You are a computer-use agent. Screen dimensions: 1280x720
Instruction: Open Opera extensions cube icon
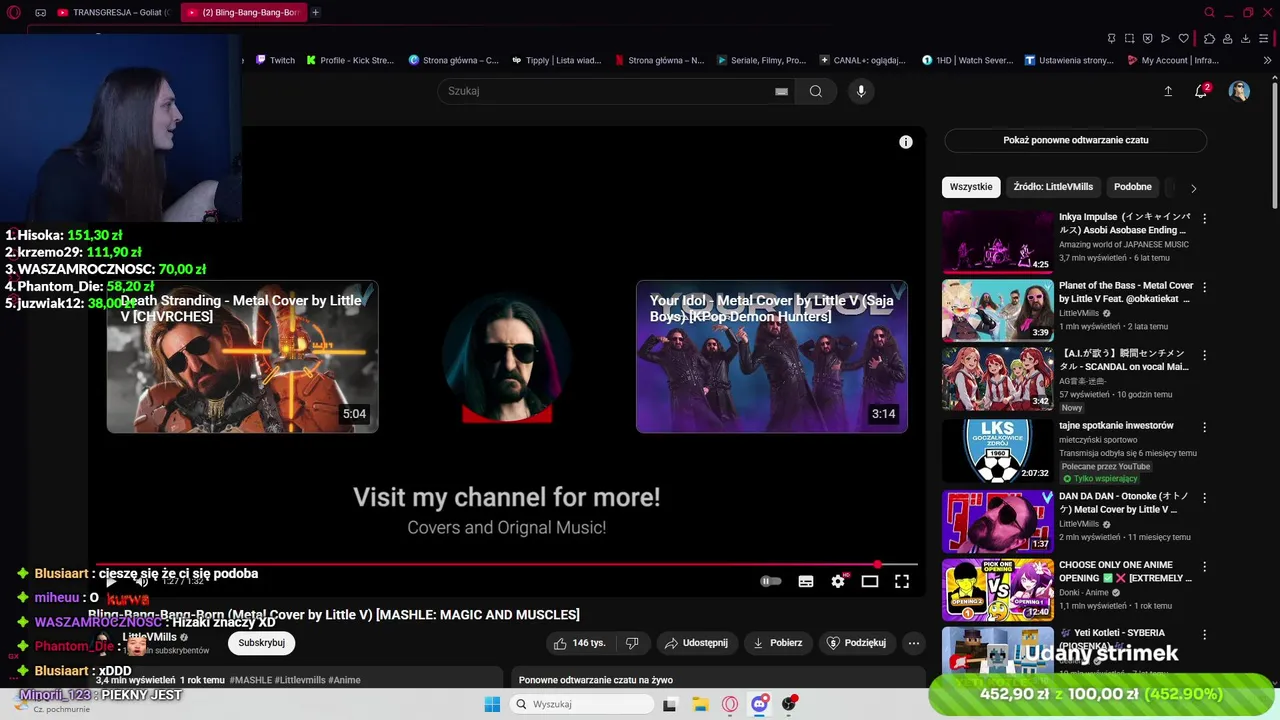pyautogui.click(x=1210, y=39)
